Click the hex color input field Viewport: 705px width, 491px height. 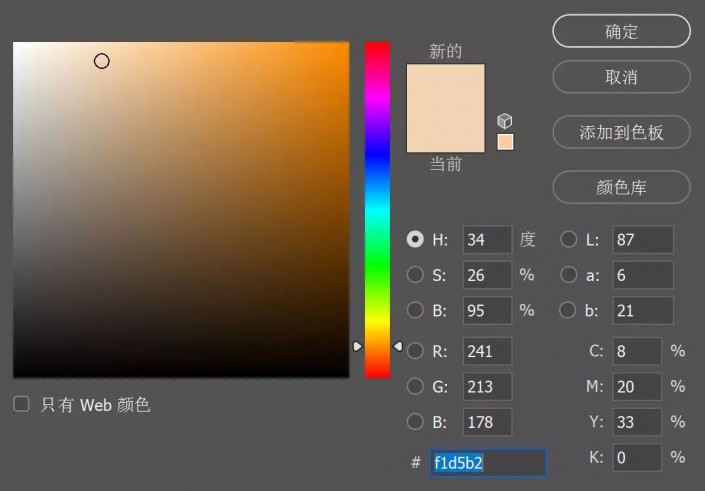pyautogui.click(x=488, y=462)
